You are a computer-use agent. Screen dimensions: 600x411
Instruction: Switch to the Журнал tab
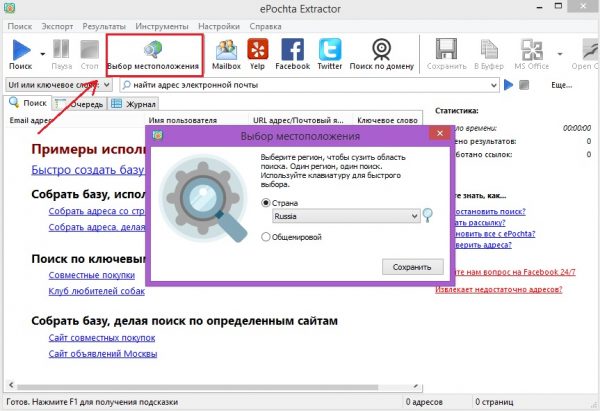point(133,104)
